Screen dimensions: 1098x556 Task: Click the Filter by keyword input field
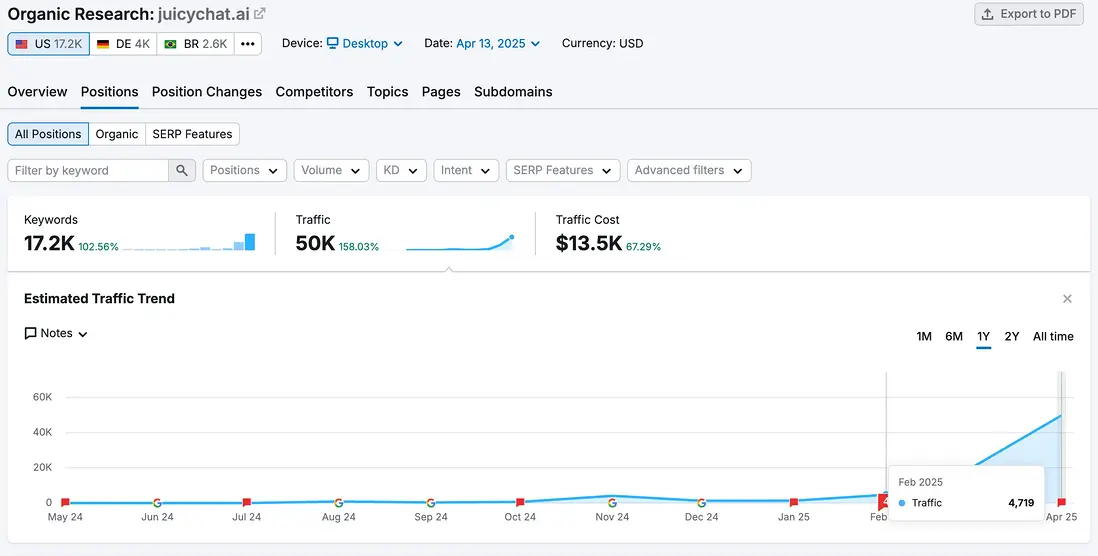(x=88, y=171)
